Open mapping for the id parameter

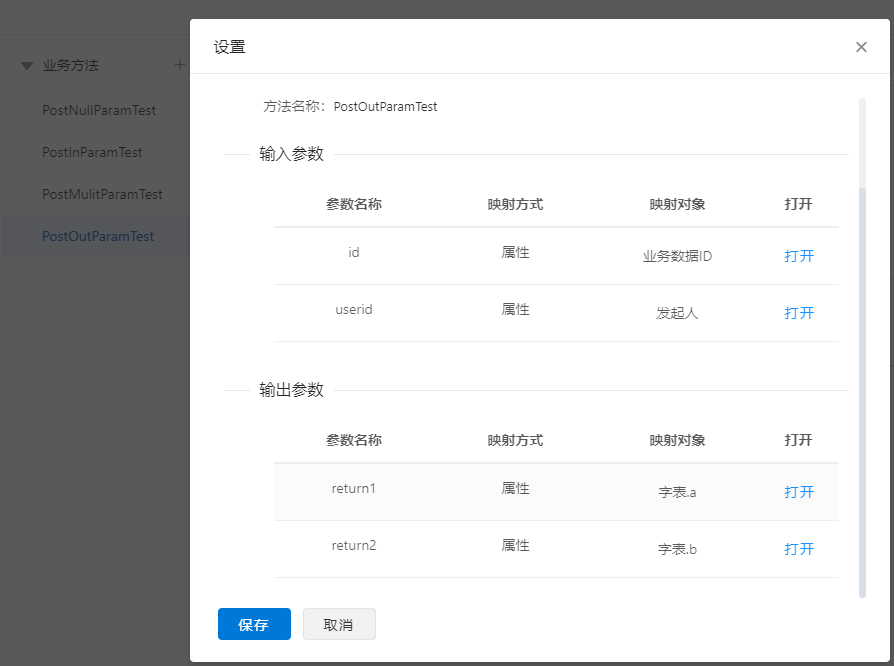pyautogui.click(x=799, y=256)
